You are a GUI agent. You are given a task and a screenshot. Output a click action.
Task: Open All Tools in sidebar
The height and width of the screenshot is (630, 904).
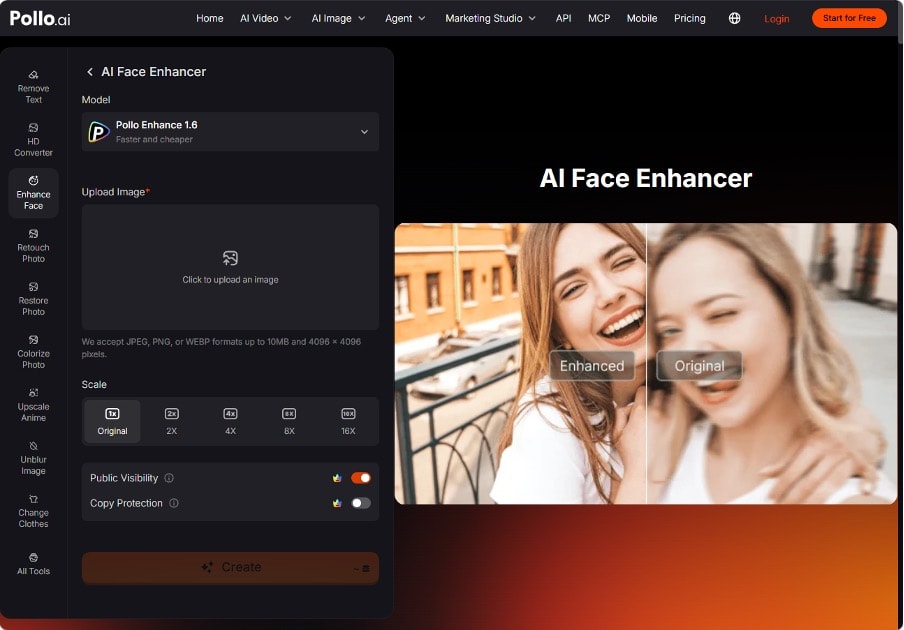click(x=33, y=564)
